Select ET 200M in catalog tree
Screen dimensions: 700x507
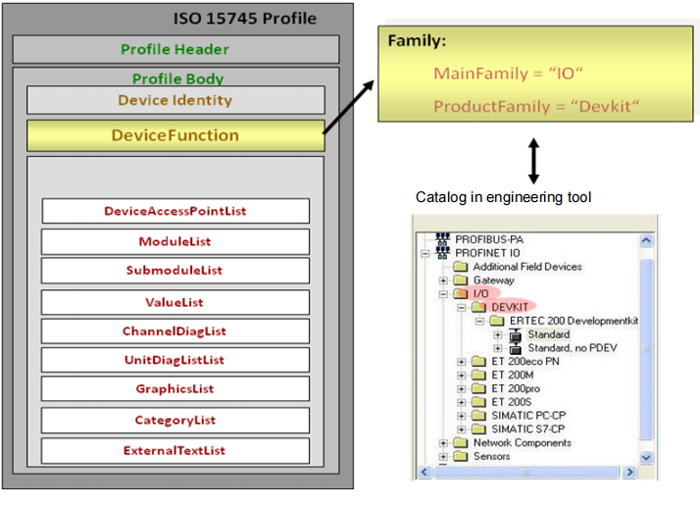515,375
